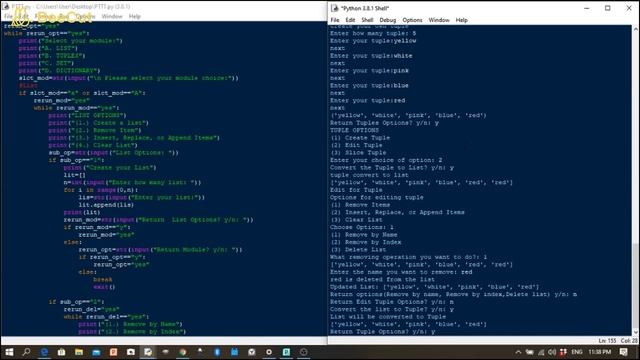Open Help menu in Python Shell
Viewport: 640px width, 360px height.
(462, 20)
